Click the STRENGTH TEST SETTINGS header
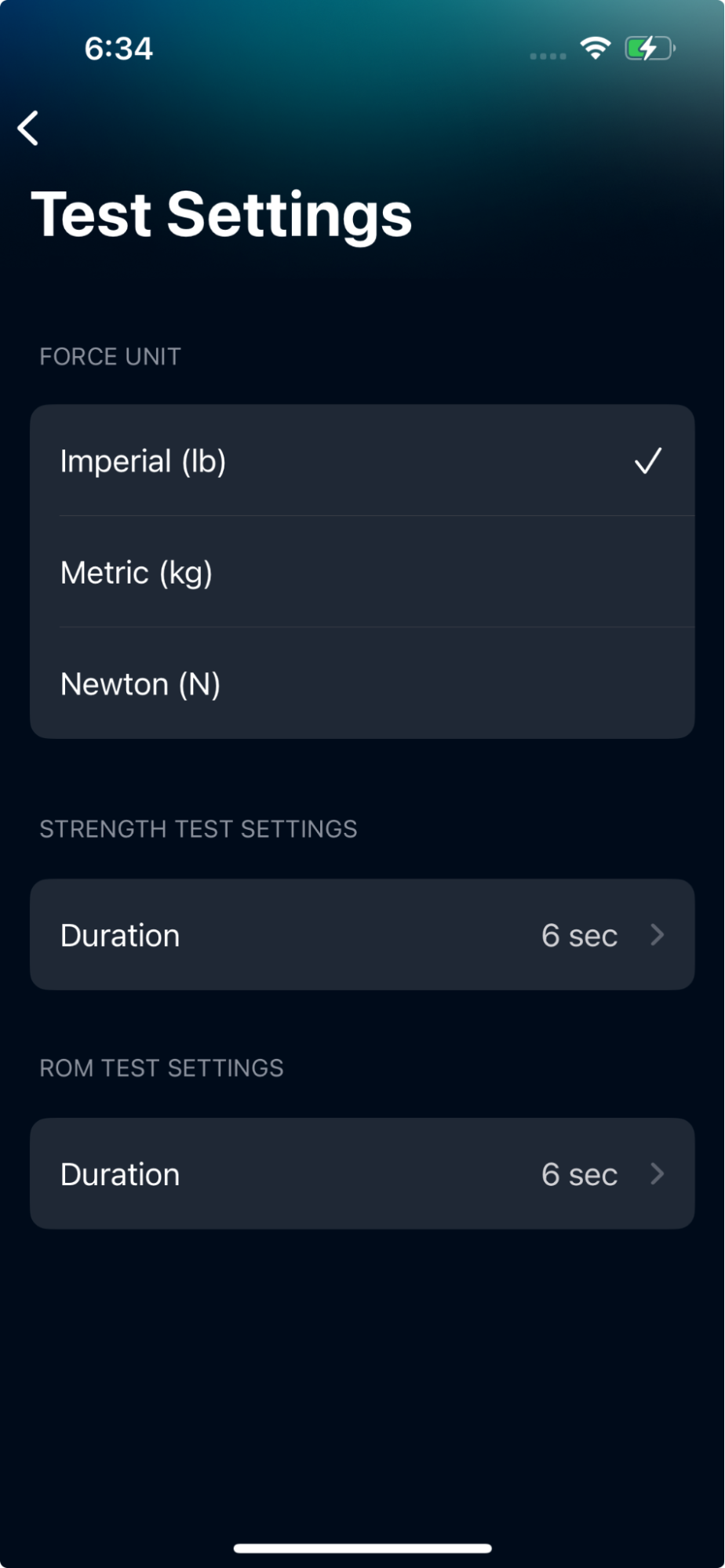Viewport: 725px width, 1568px height. [x=199, y=829]
